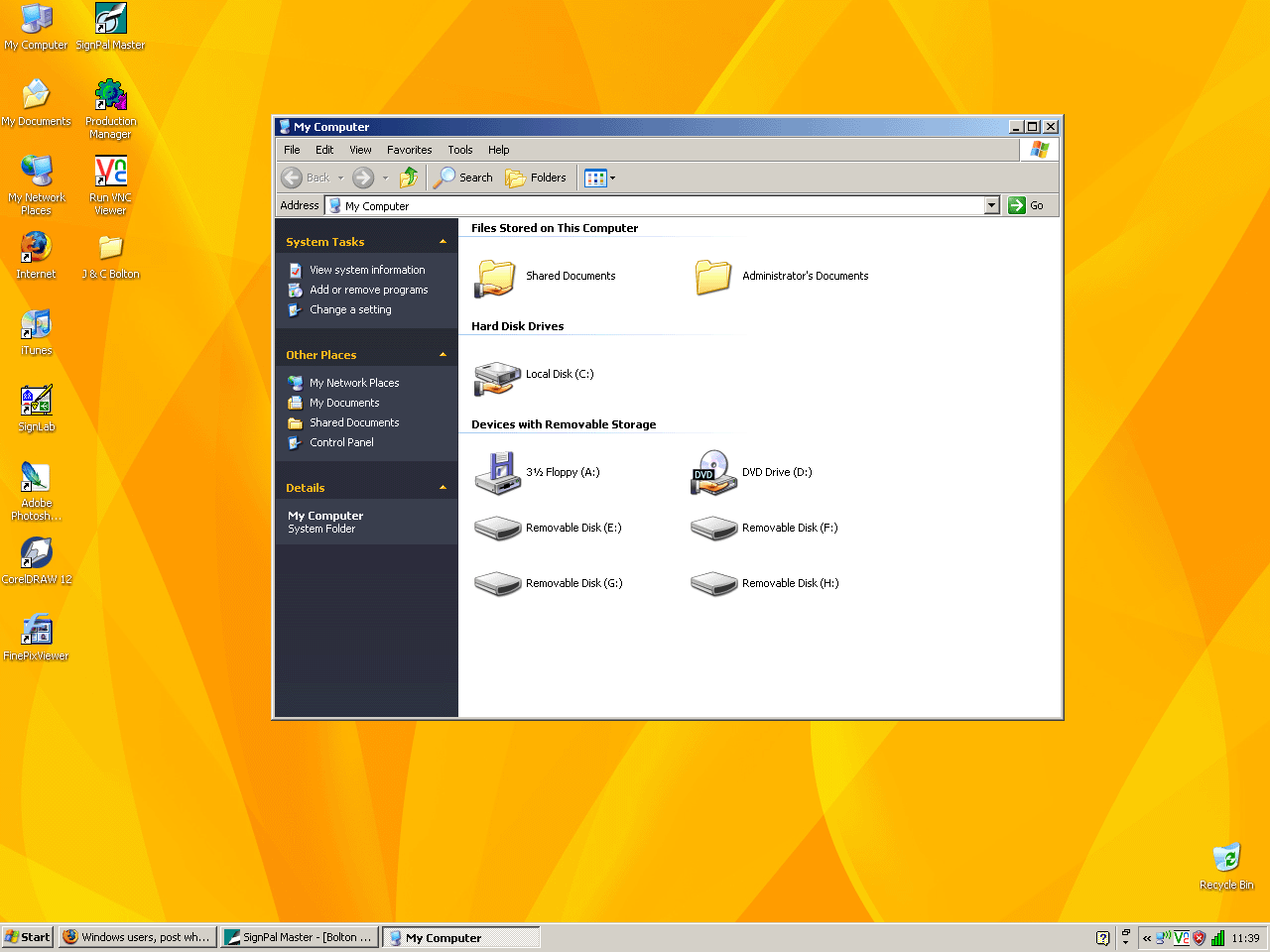Select the Removable Disk (F:) icon
Viewport: 1270px width, 952px height.
tap(713, 529)
